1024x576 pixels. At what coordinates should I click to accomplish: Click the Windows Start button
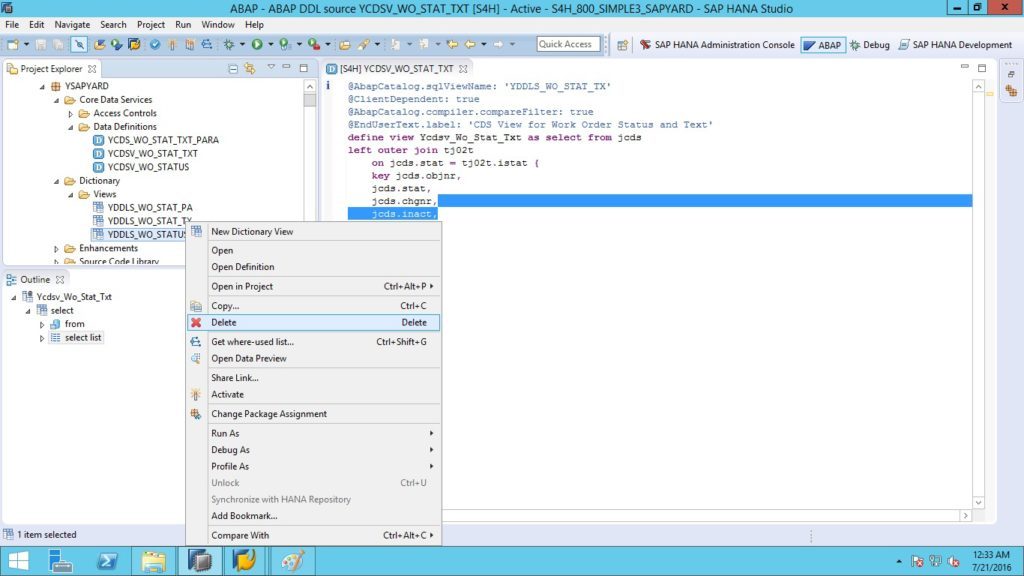18,561
